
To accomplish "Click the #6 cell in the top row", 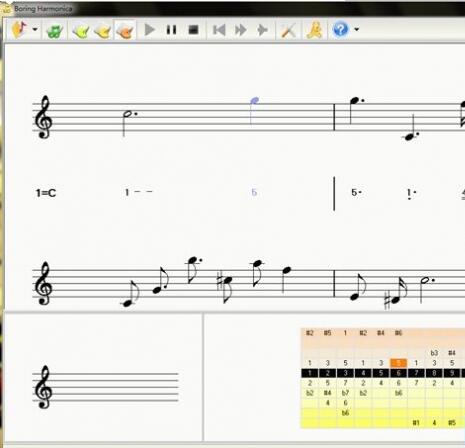I will click(398, 333).
